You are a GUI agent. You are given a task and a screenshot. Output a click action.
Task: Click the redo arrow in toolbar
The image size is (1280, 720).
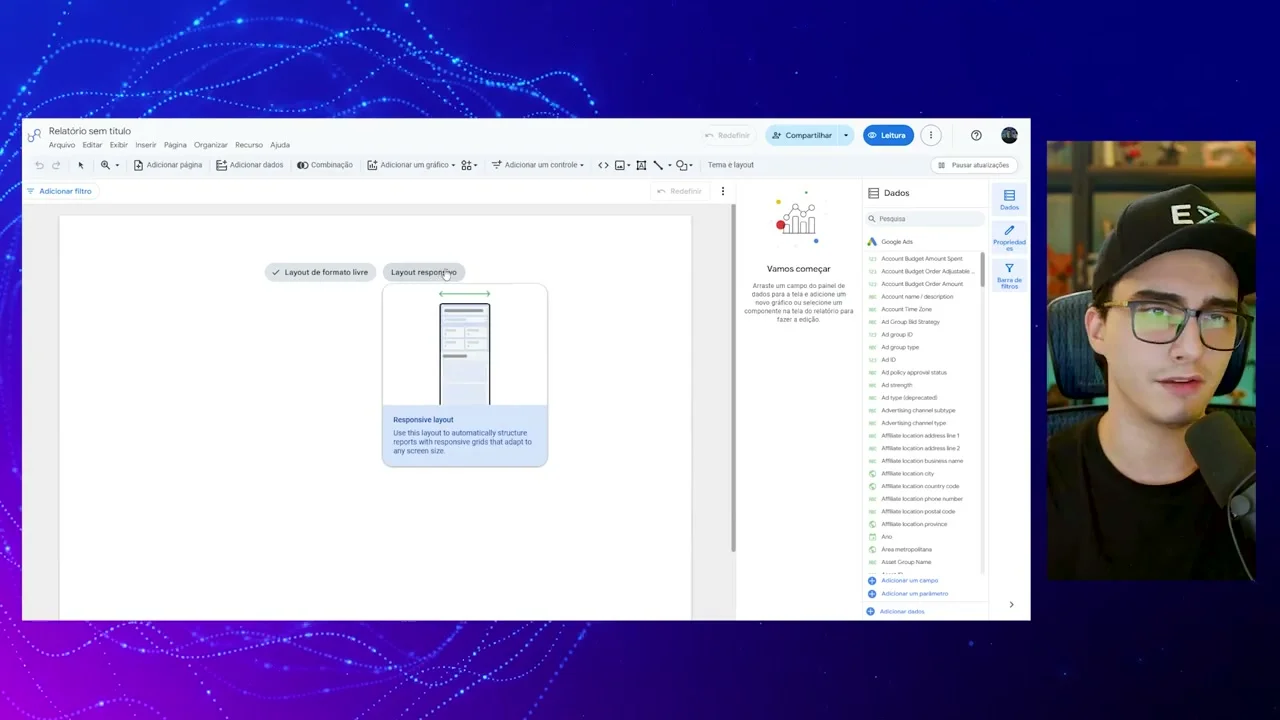[x=56, y=165]
